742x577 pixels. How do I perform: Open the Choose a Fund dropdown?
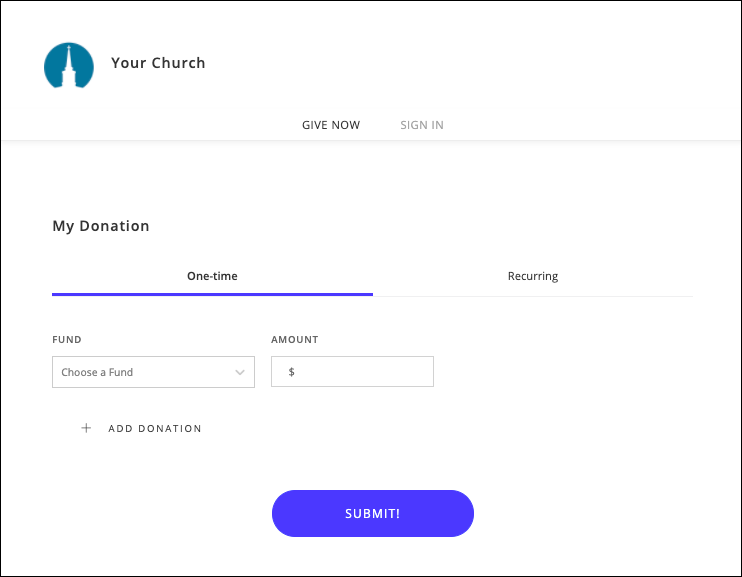(153, 372)
